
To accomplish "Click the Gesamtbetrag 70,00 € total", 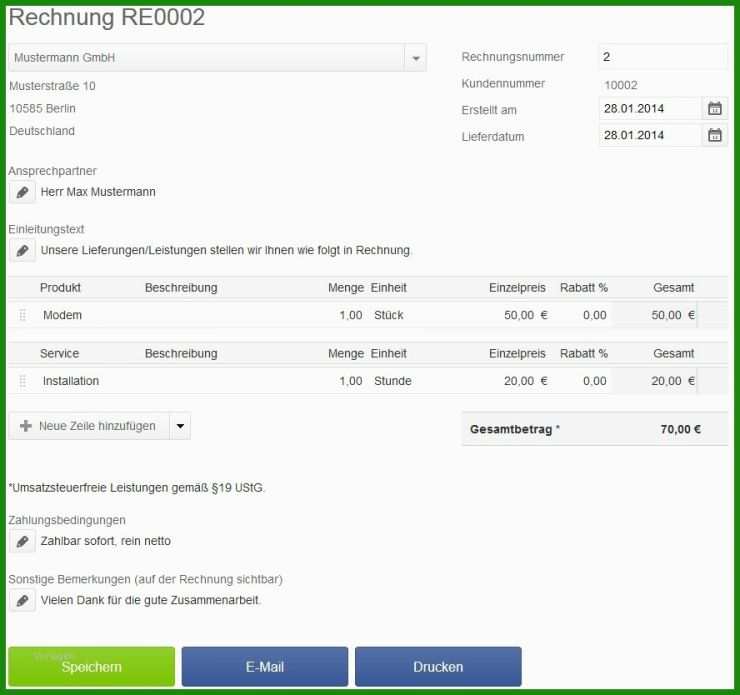I will click(681, 429).
